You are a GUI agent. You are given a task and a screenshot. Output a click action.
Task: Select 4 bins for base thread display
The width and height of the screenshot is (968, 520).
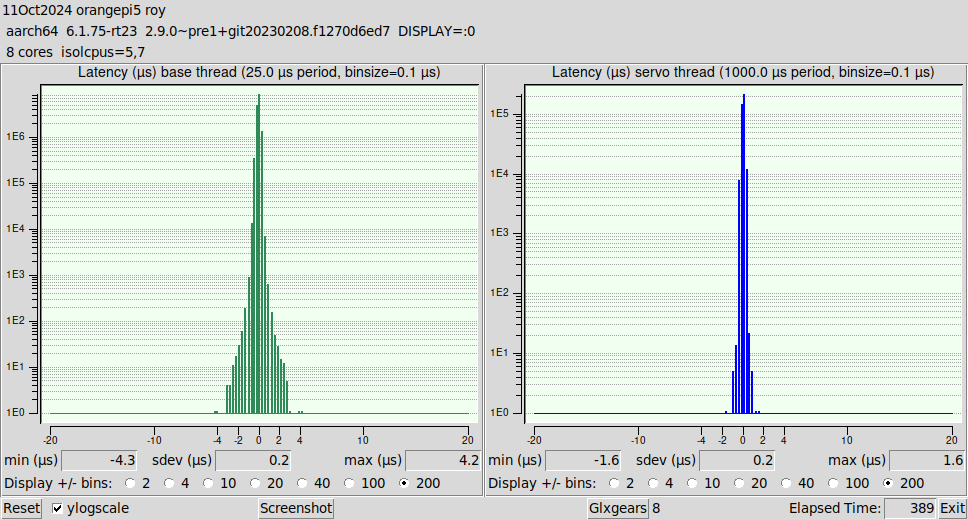point(169,483)
